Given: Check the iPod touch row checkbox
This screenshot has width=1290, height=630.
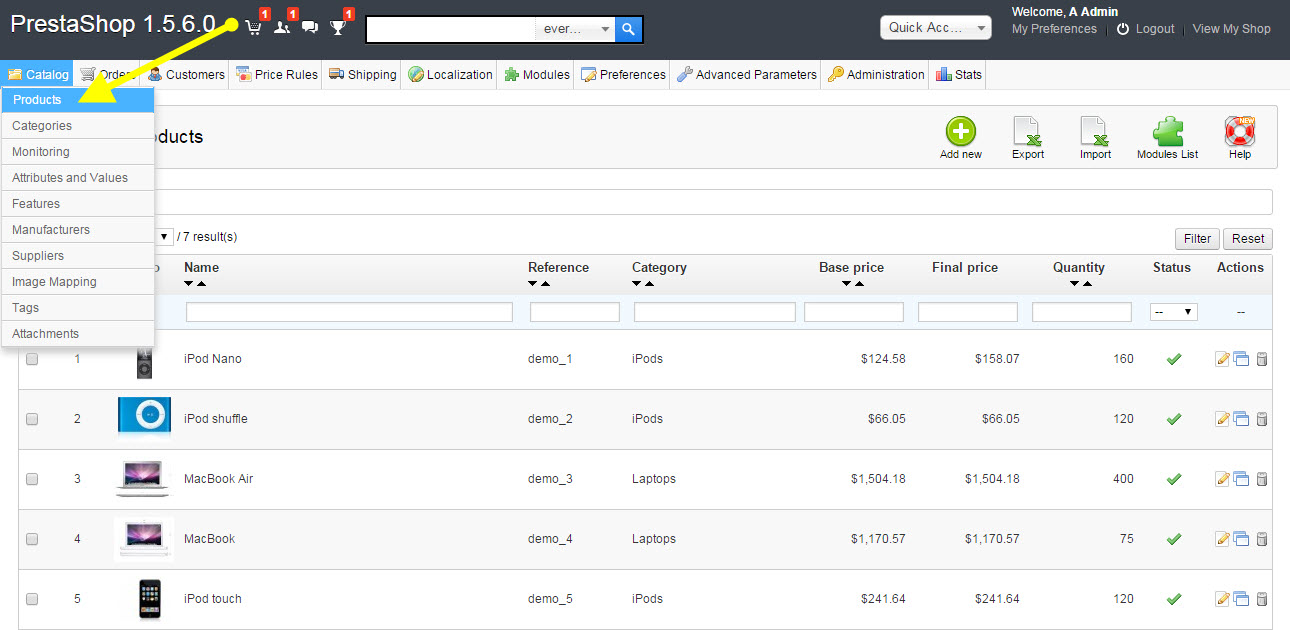Looking at the screenshot, I should [x=32, y=599].
